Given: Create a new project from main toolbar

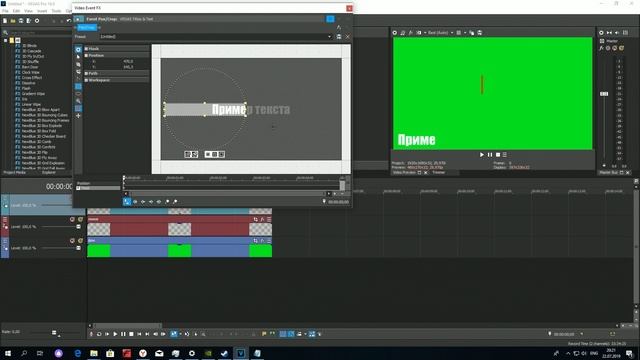Looking at the screenshot, I should click(x=5, y=21).
